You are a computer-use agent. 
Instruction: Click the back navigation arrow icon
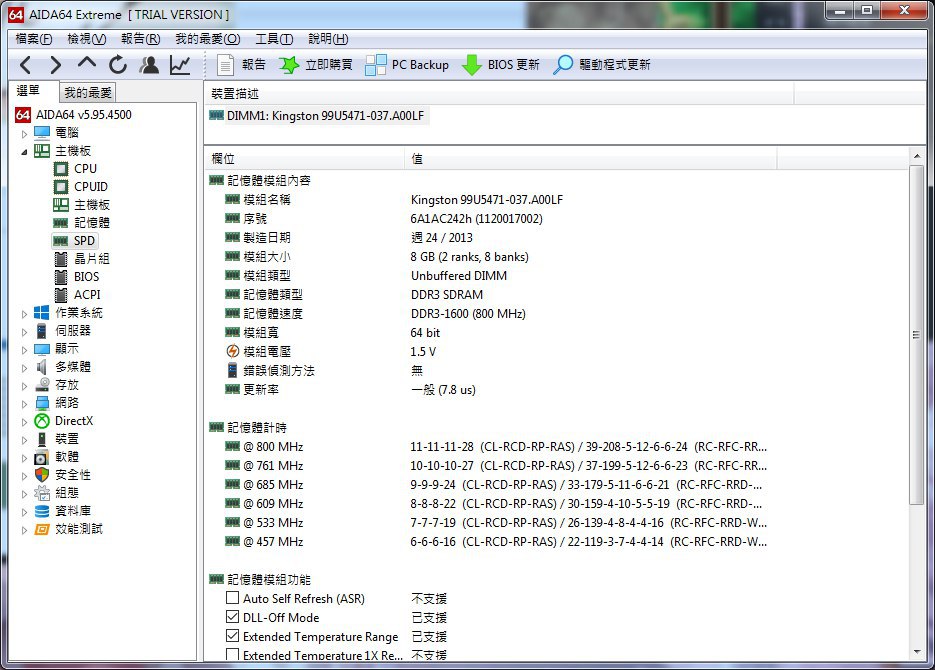26,65
